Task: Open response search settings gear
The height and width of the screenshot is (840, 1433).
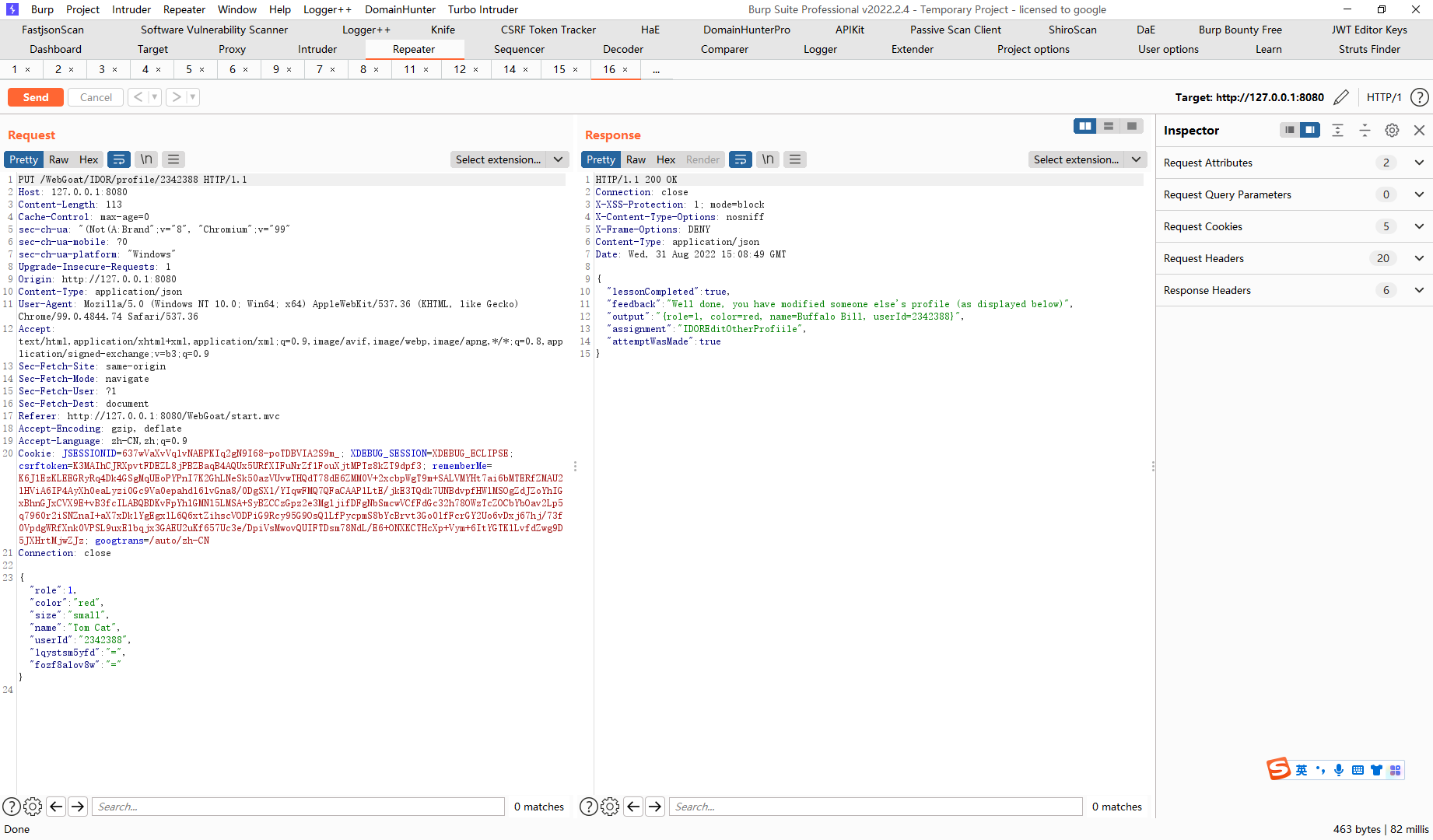Action: tap(611, 807)
